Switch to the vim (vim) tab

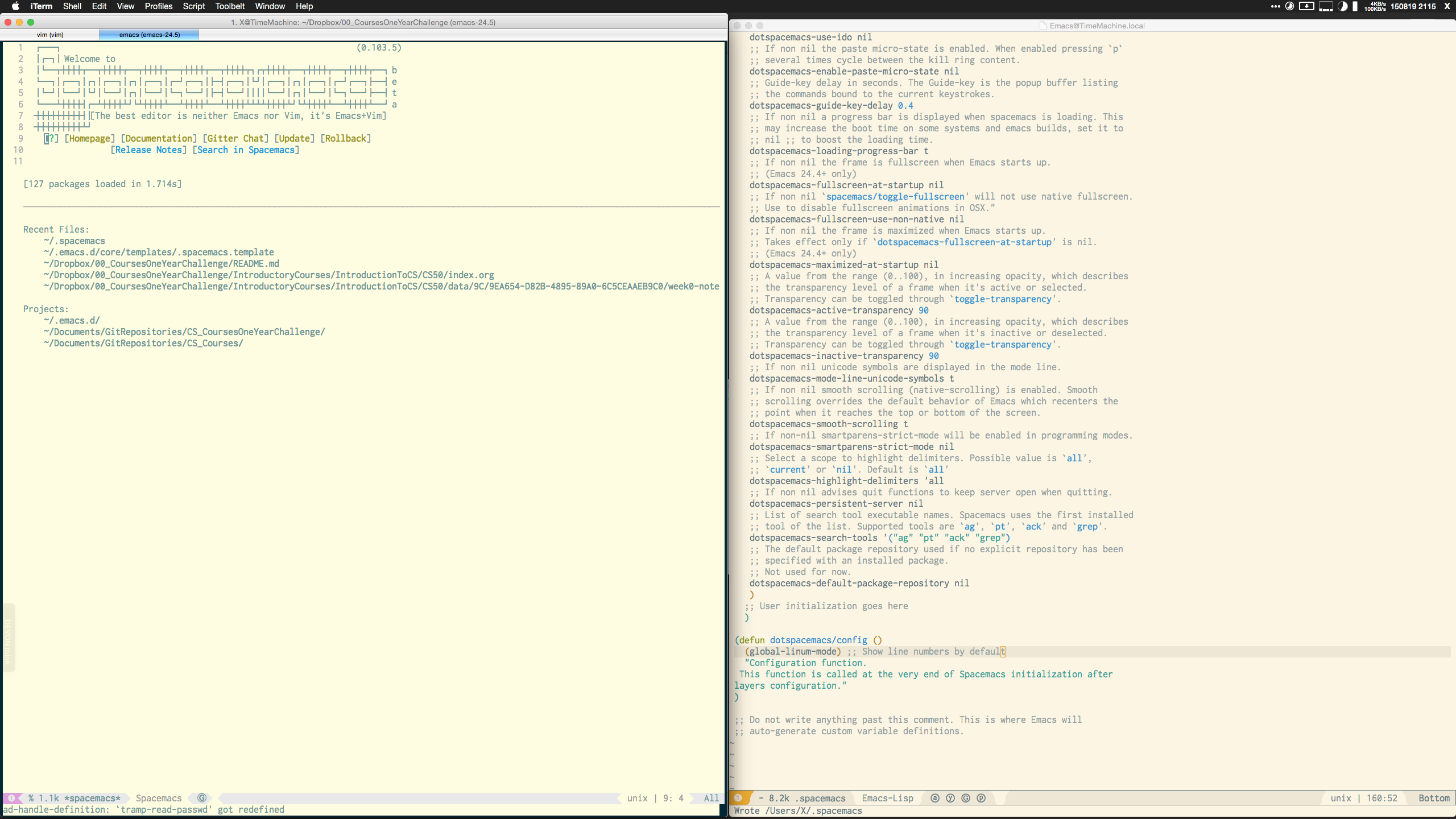[50, 35]
